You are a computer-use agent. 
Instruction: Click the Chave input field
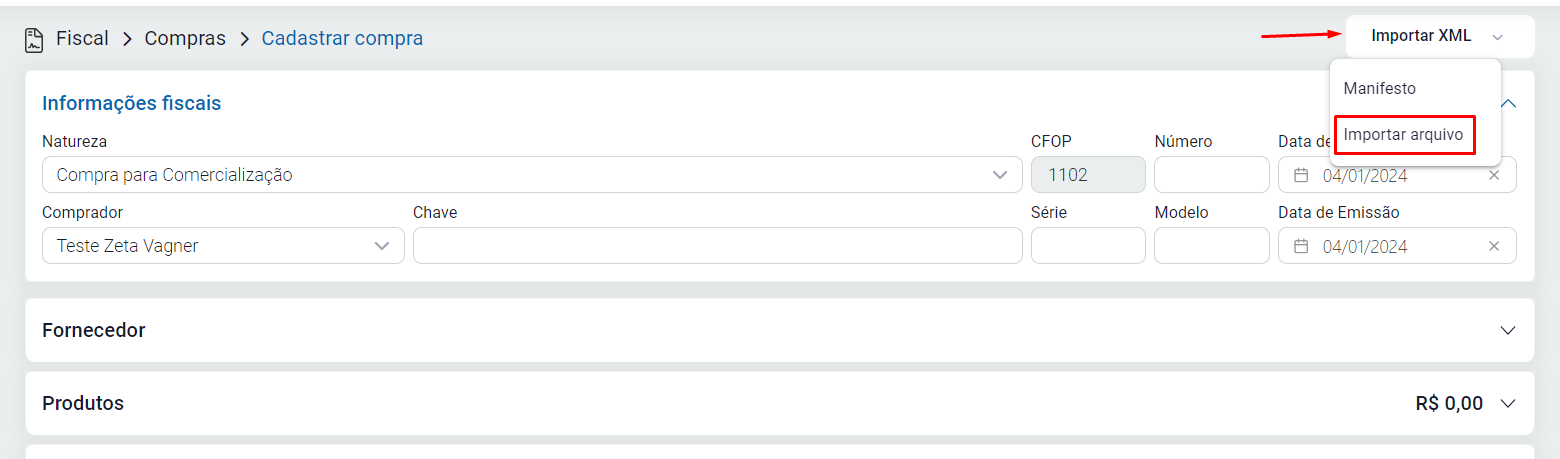tap(717, 246)
